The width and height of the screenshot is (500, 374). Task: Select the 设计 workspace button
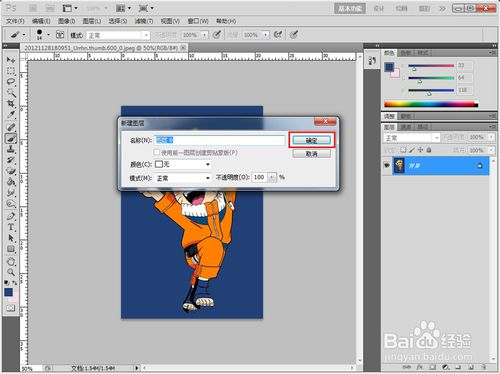[x=379, y=9]
